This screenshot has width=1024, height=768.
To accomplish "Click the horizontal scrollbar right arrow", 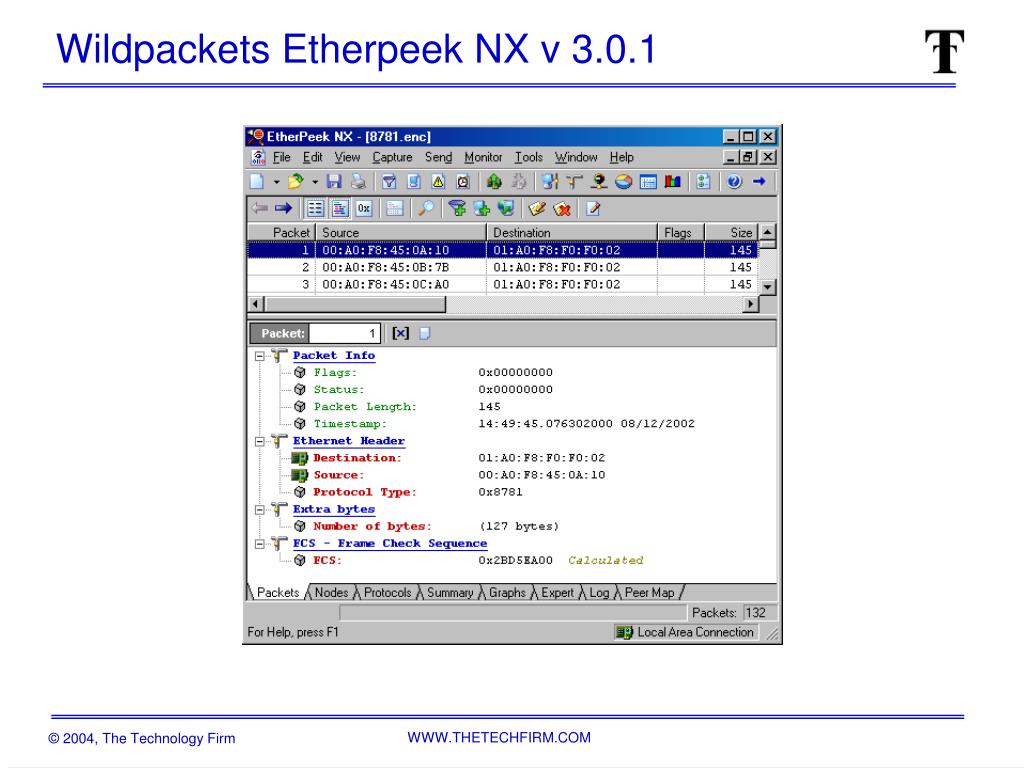I will point(751,304).
